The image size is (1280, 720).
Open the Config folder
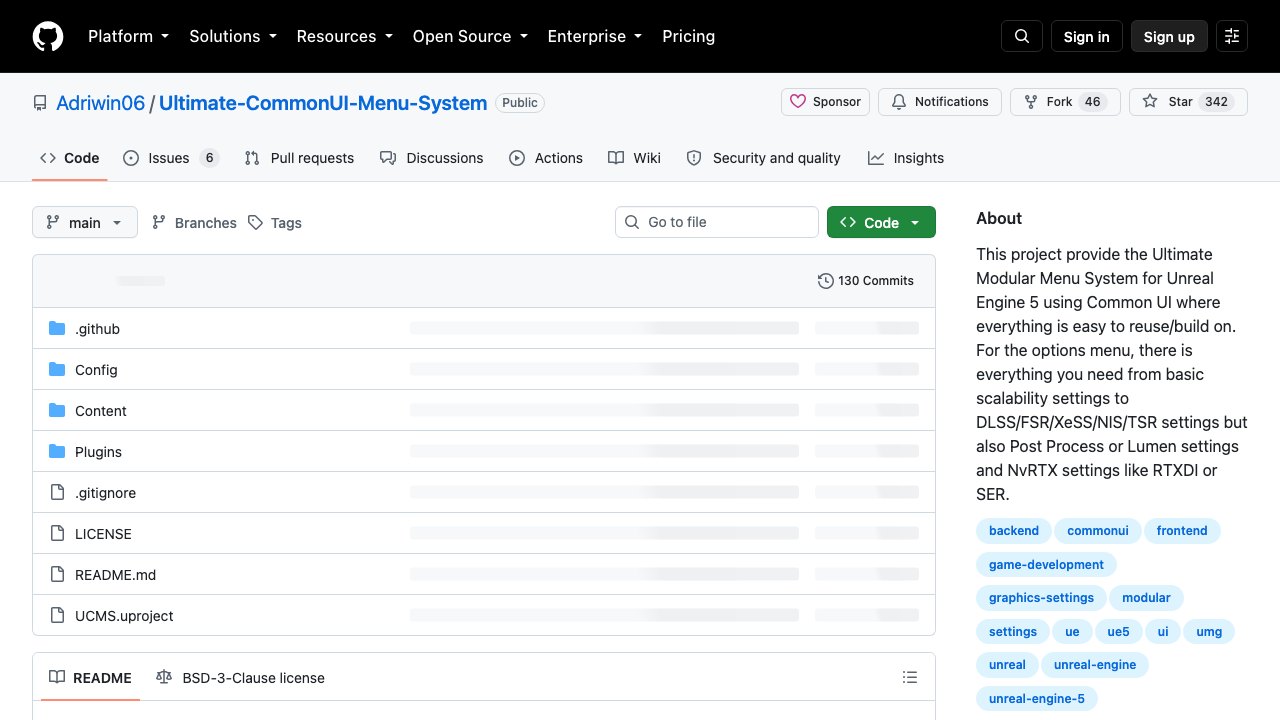(96, 370)
